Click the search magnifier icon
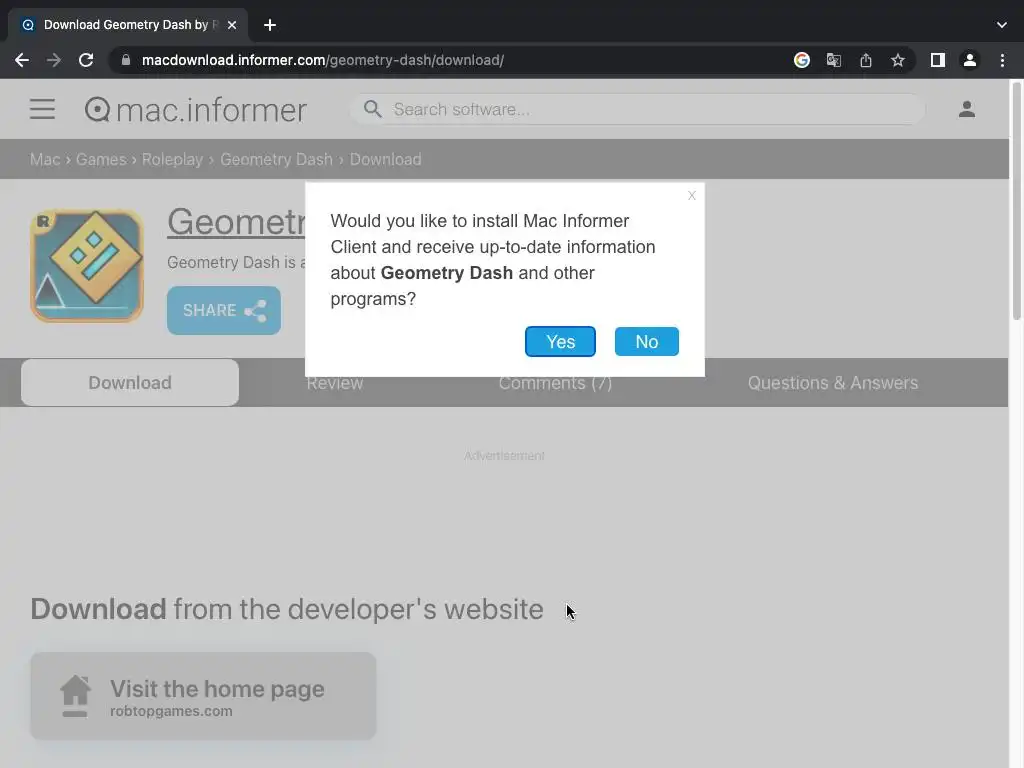This screenshot has width=1024, height=768. pos(372,109)
